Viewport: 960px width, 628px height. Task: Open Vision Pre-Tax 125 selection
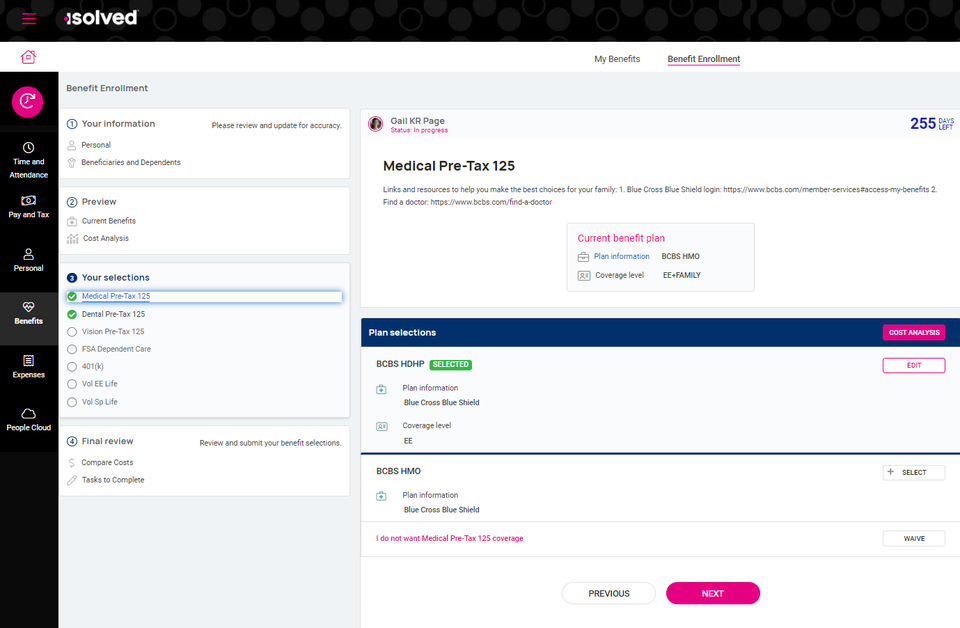[x=113, y=332]
